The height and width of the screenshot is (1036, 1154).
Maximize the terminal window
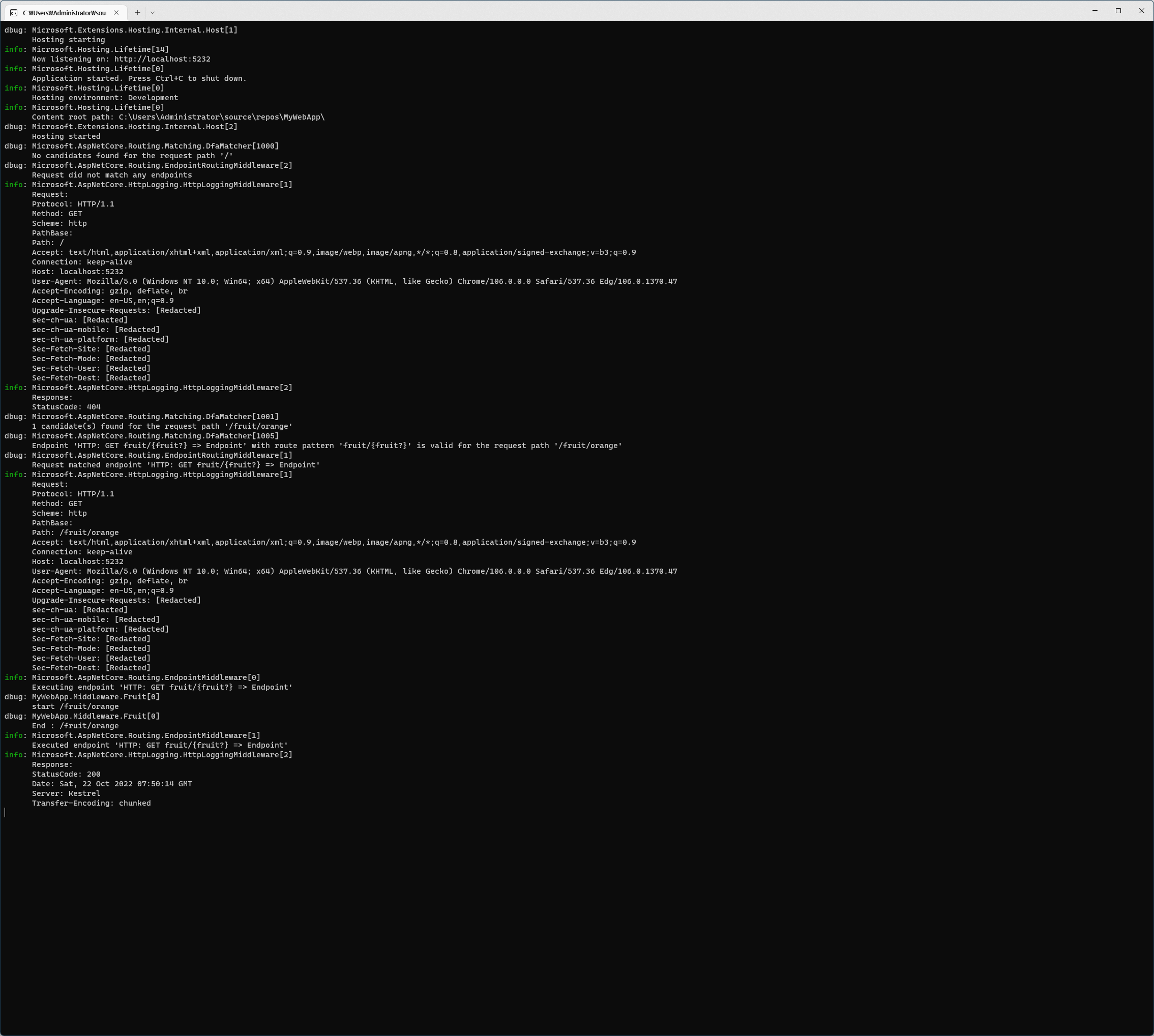tap(1118, 11)
